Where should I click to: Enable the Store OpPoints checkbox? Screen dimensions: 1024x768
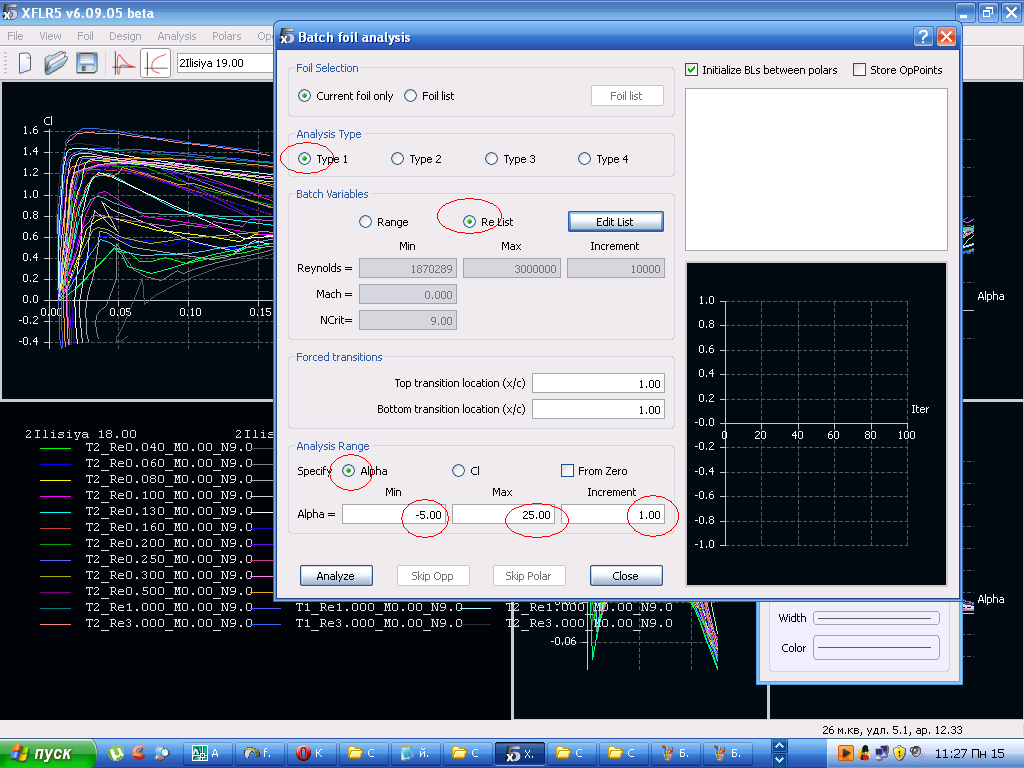pyautogui.click(x=859, y=70)
